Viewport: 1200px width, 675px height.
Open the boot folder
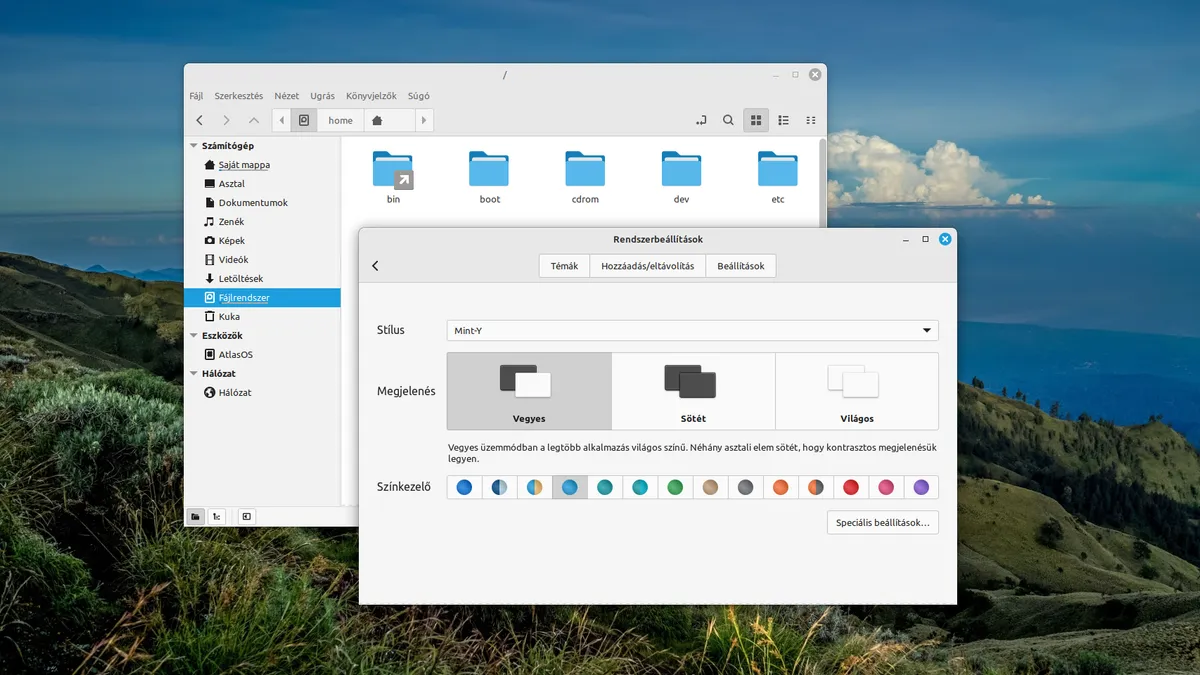click(x=488, y=172)
